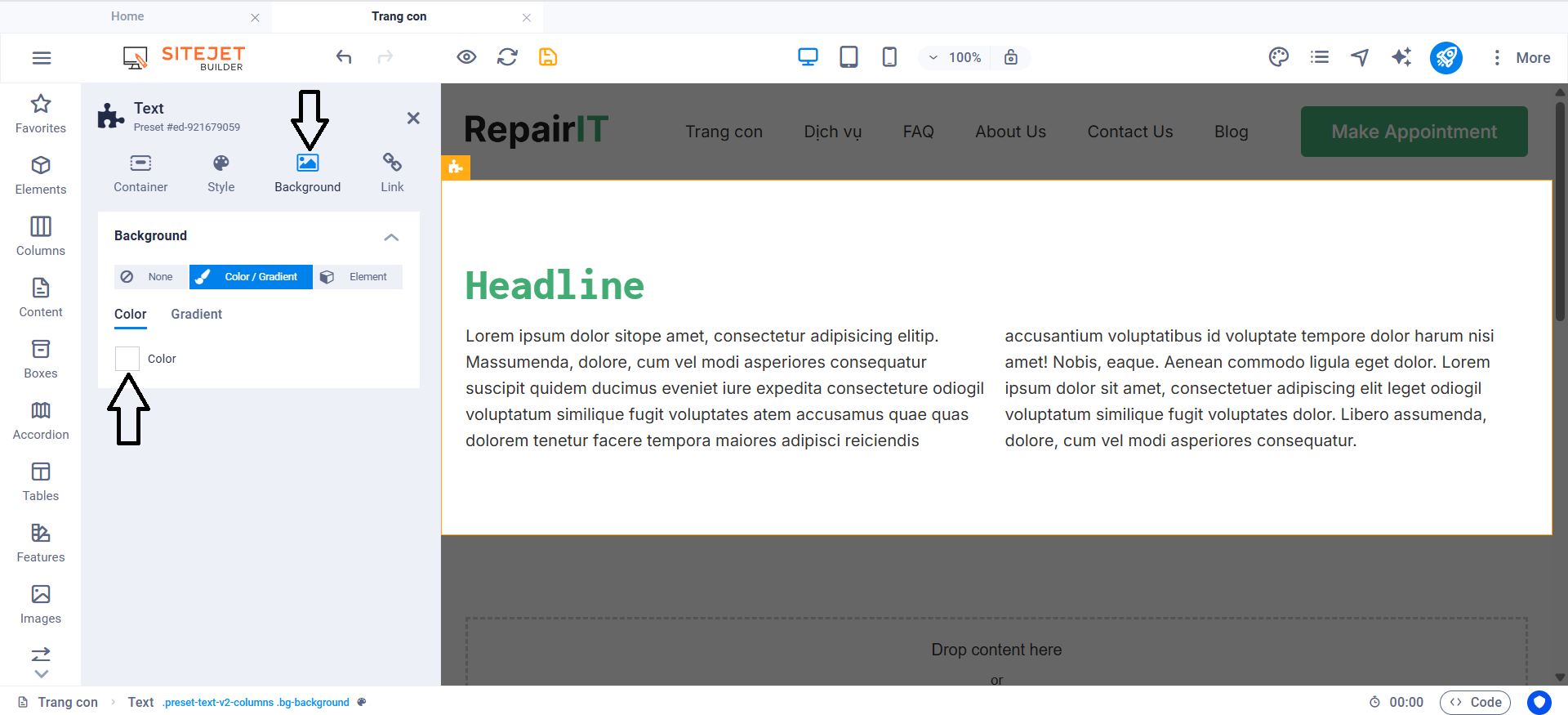Select Element background option

pos(358,277)
